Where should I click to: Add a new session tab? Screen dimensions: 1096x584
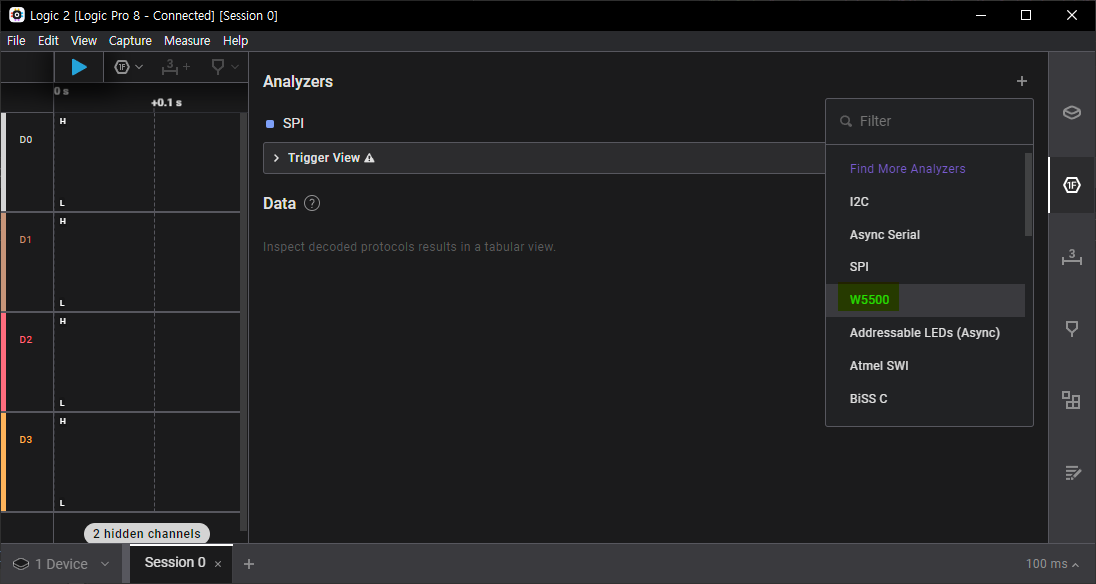tap(249, 564)
